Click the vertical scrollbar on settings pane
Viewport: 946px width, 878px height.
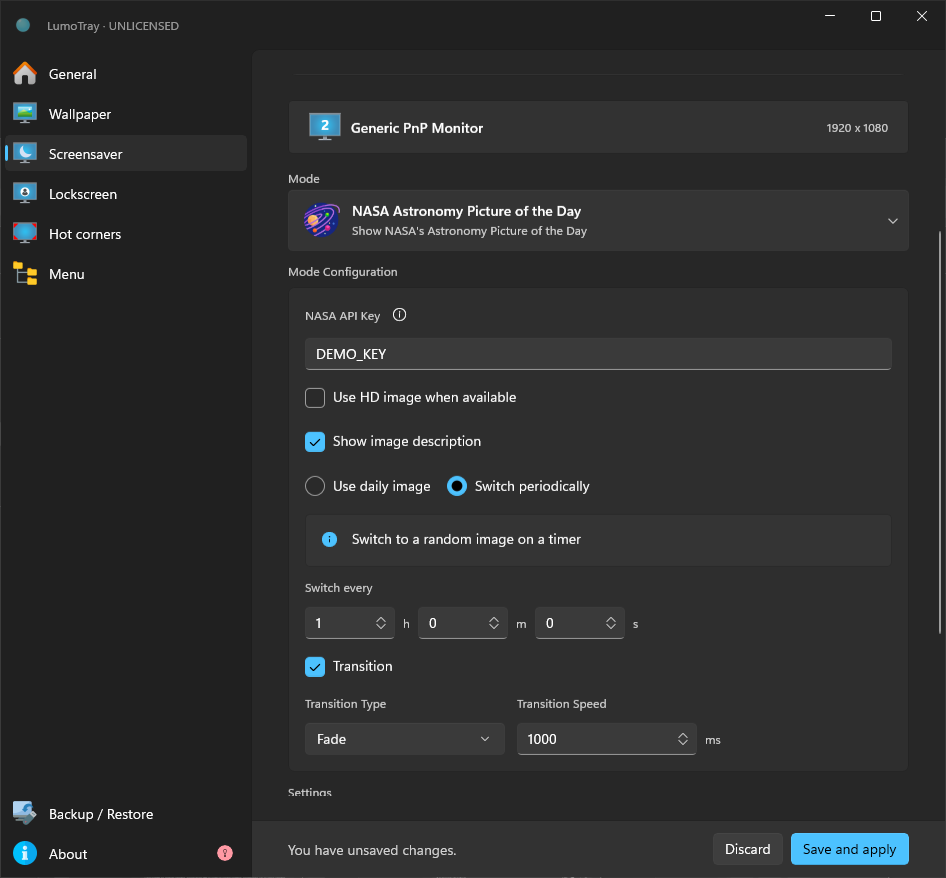[x=940, y=432]
